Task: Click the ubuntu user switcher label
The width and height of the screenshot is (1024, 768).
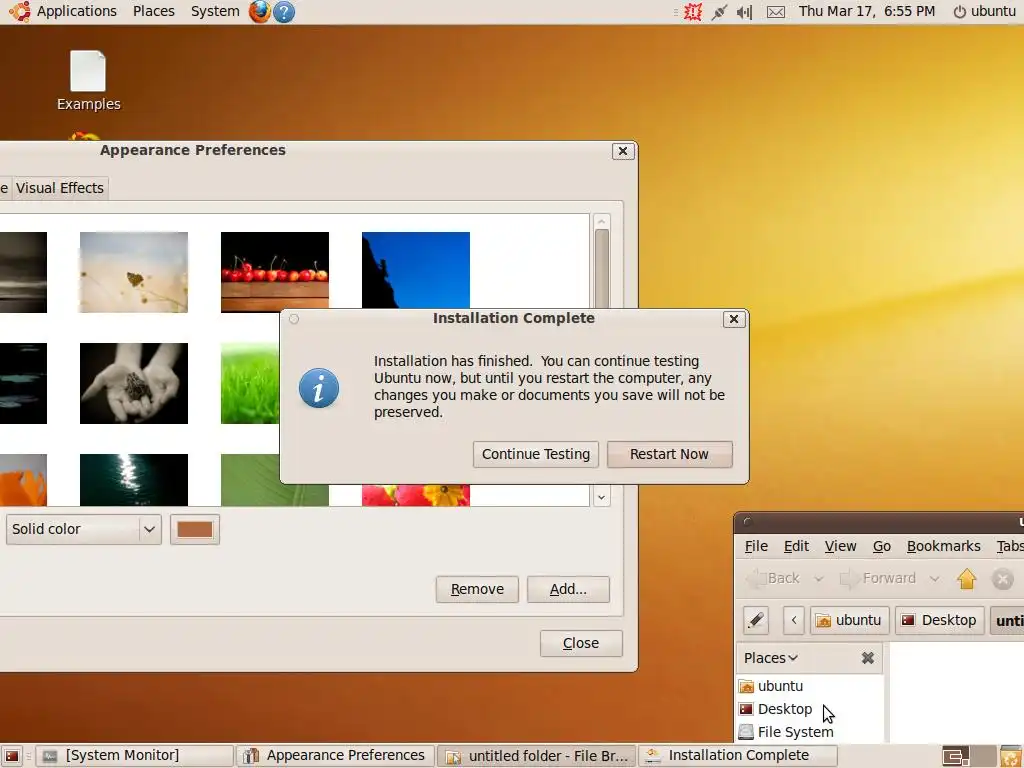Action: pyautogui.click(x=993, y=11)
